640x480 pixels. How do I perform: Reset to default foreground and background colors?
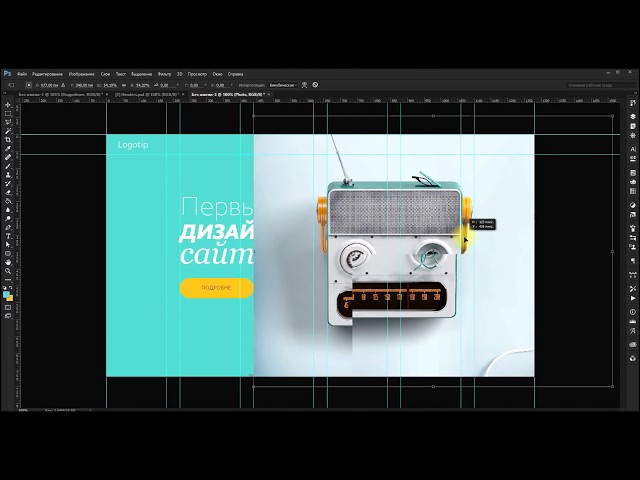(5, 288)
